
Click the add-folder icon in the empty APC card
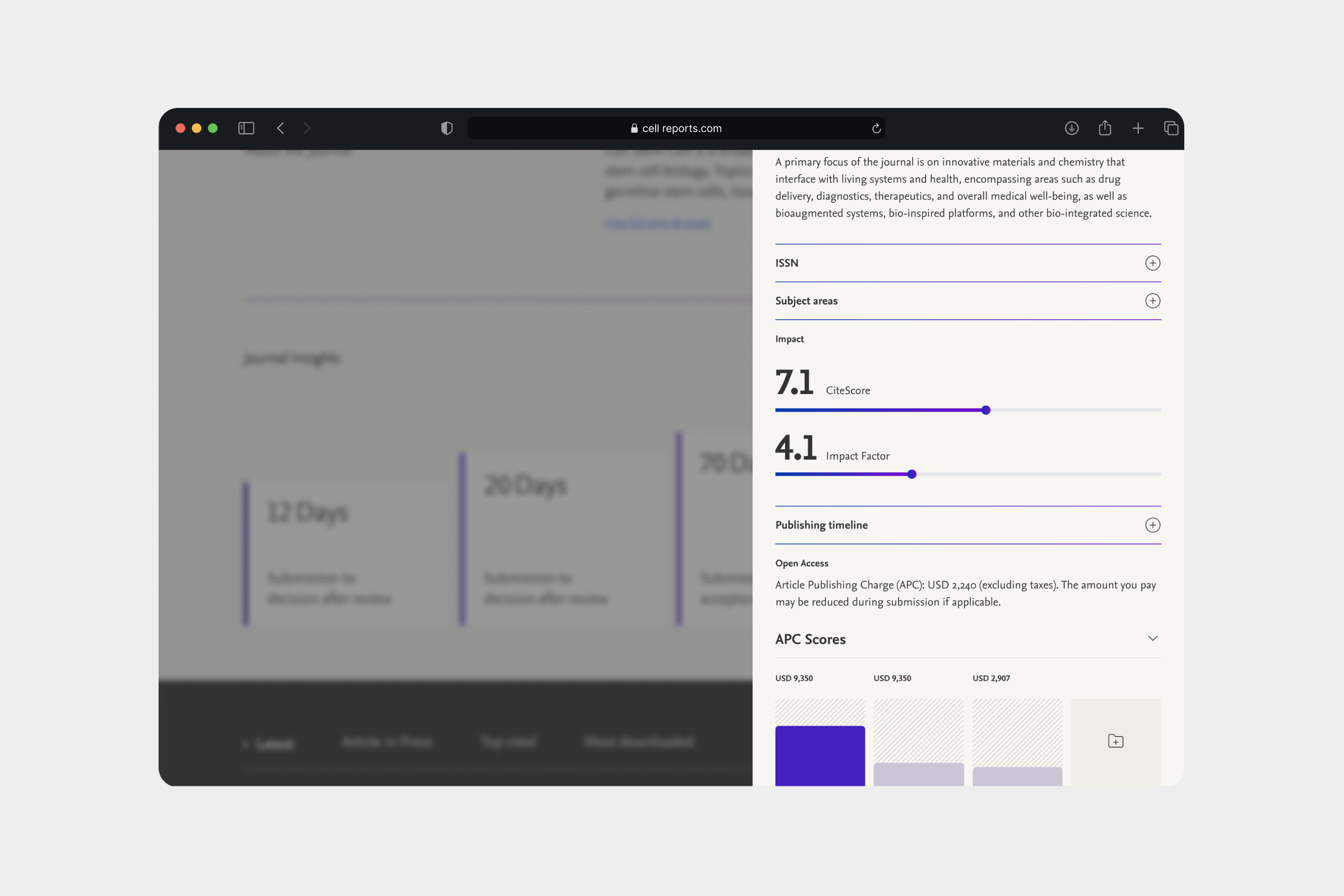point(1115,741)
